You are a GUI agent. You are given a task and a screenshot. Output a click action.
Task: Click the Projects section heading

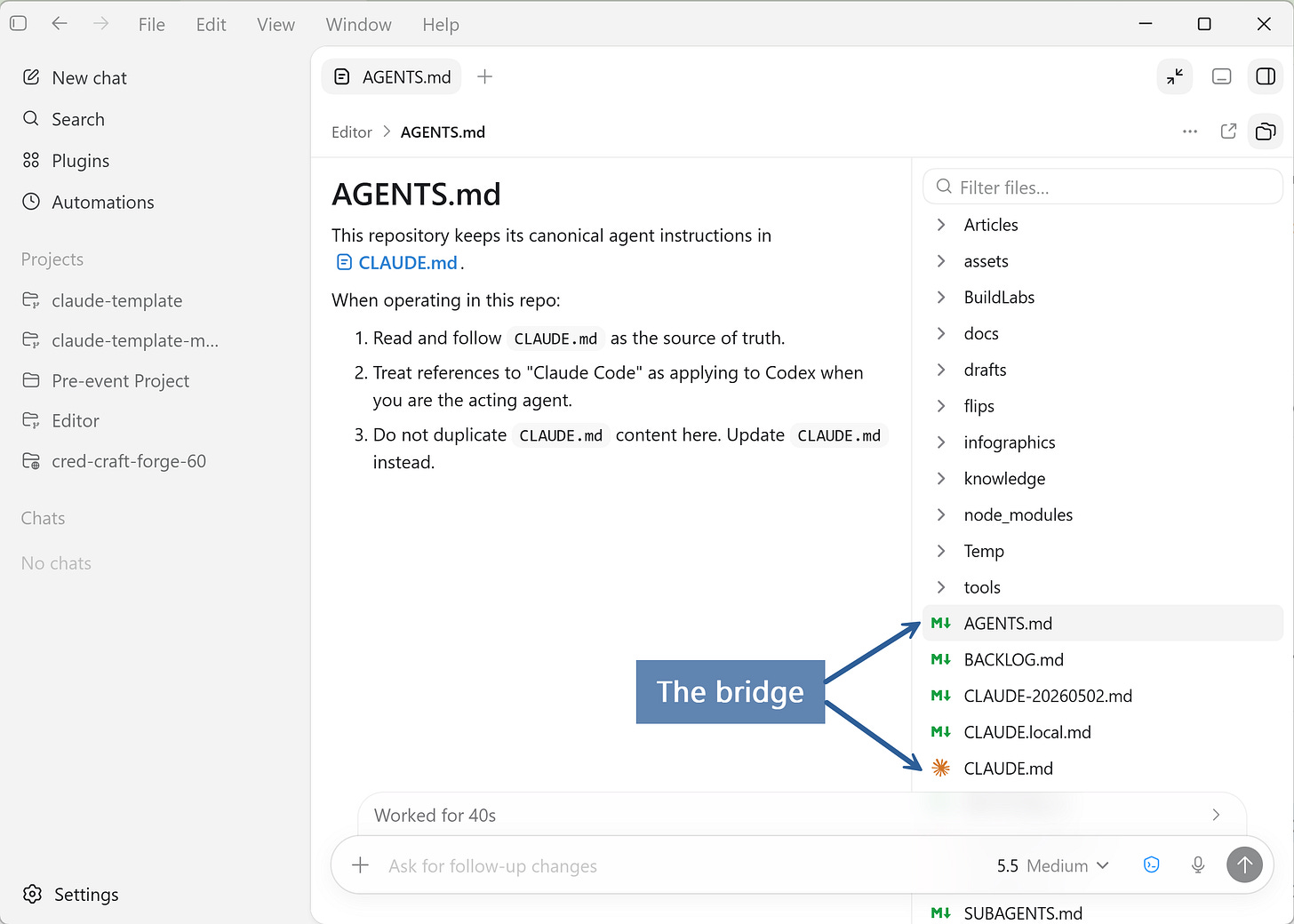coord(52,259)
